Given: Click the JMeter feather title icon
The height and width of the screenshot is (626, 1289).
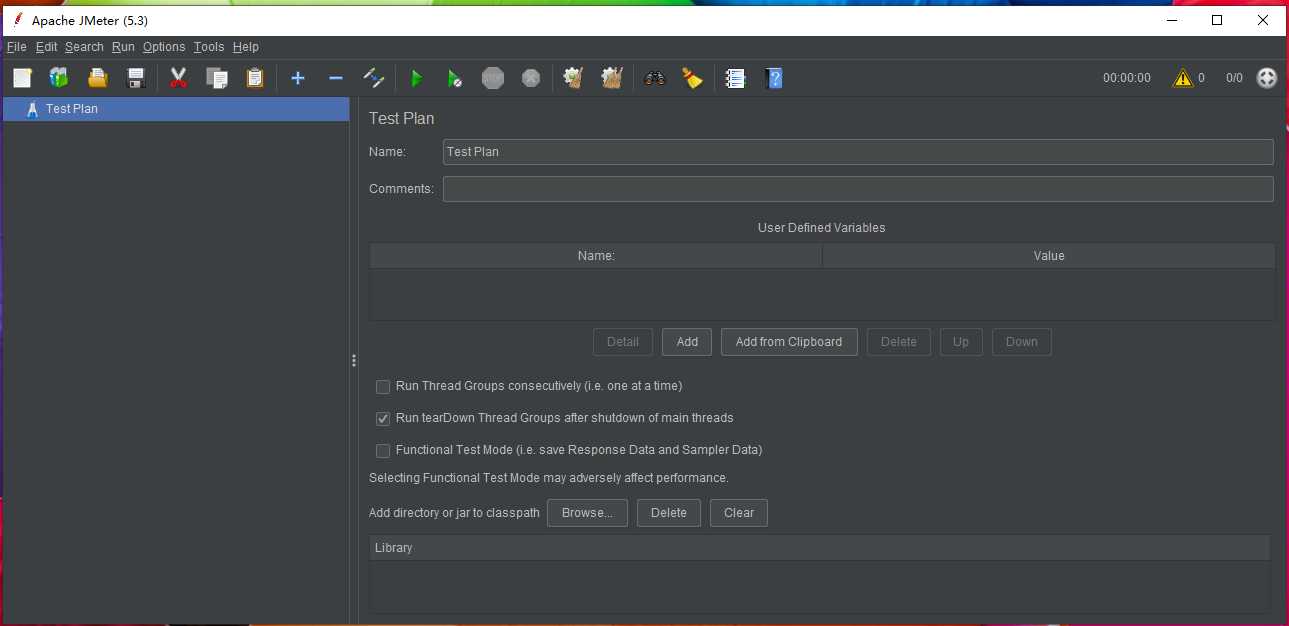Looking at the screenshot, I should tap(18, 20).
